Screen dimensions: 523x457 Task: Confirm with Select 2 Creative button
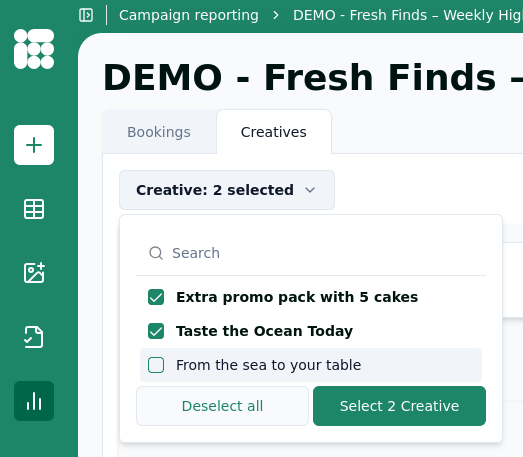(399, 406)
